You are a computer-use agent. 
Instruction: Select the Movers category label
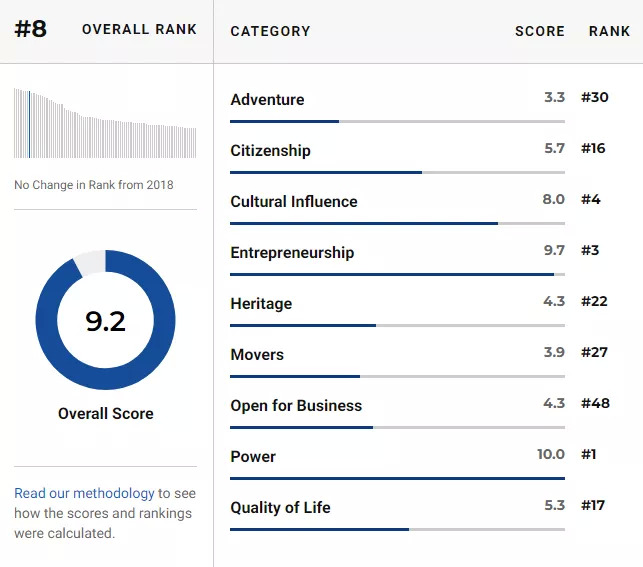pyautogui.click(x=257, y=354)
